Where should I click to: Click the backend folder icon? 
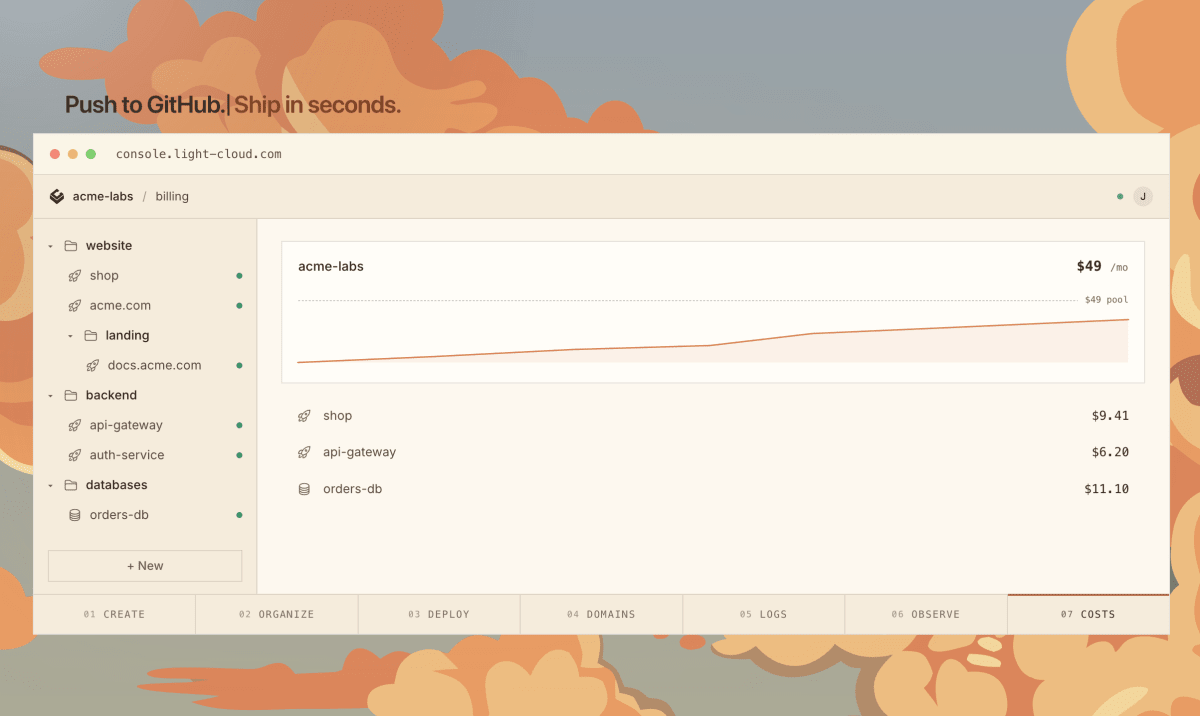71,396
